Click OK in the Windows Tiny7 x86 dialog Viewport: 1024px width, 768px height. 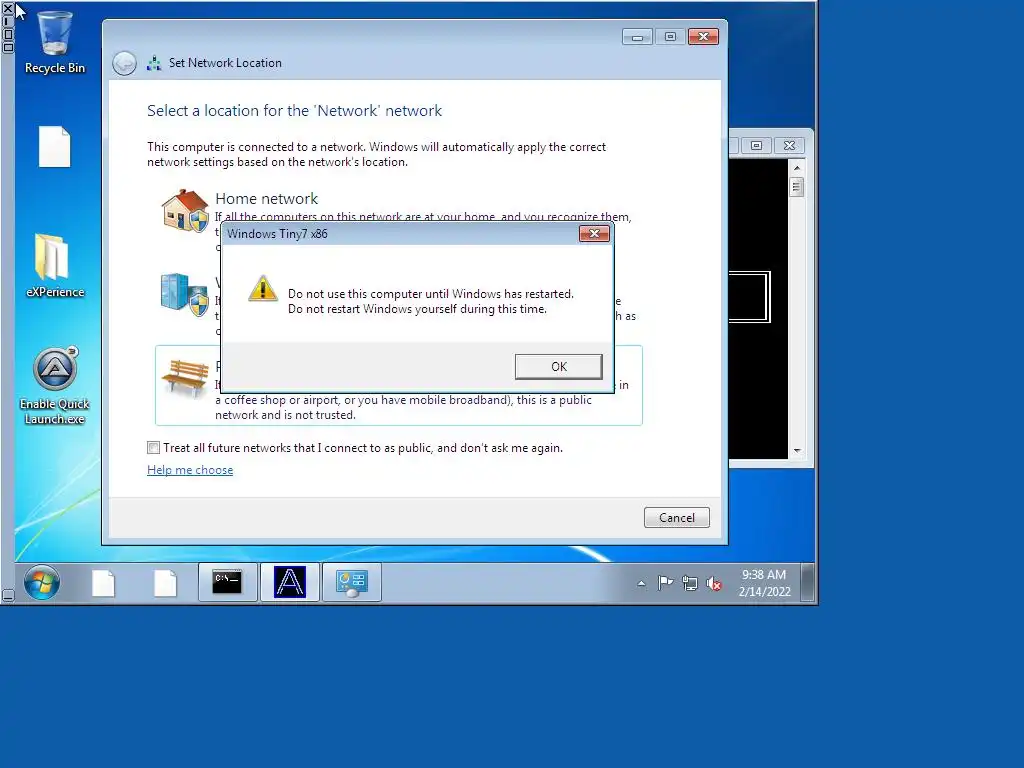click(558, 366)
